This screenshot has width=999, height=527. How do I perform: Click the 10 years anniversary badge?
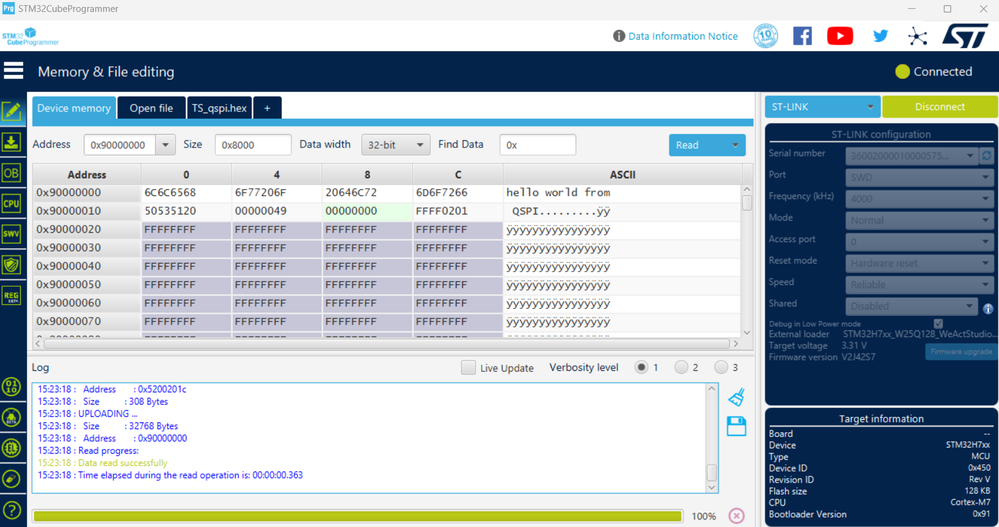coord(766,36)
